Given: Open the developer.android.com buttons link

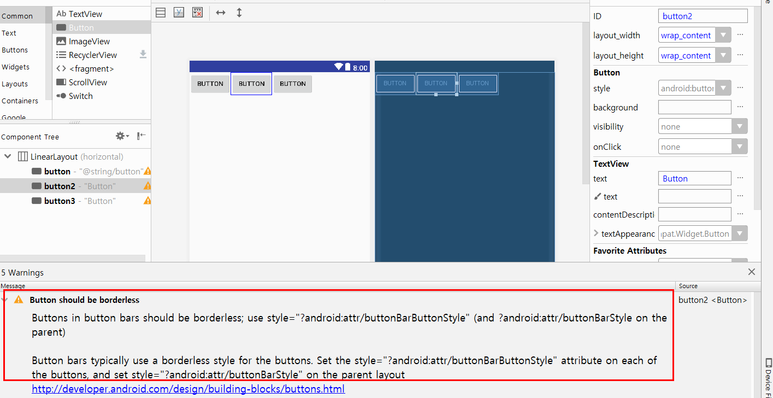Looking at the screenshot, I should 188,389.
